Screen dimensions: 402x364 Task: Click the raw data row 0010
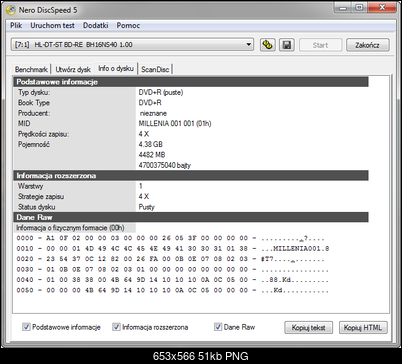tap(173, 249)
